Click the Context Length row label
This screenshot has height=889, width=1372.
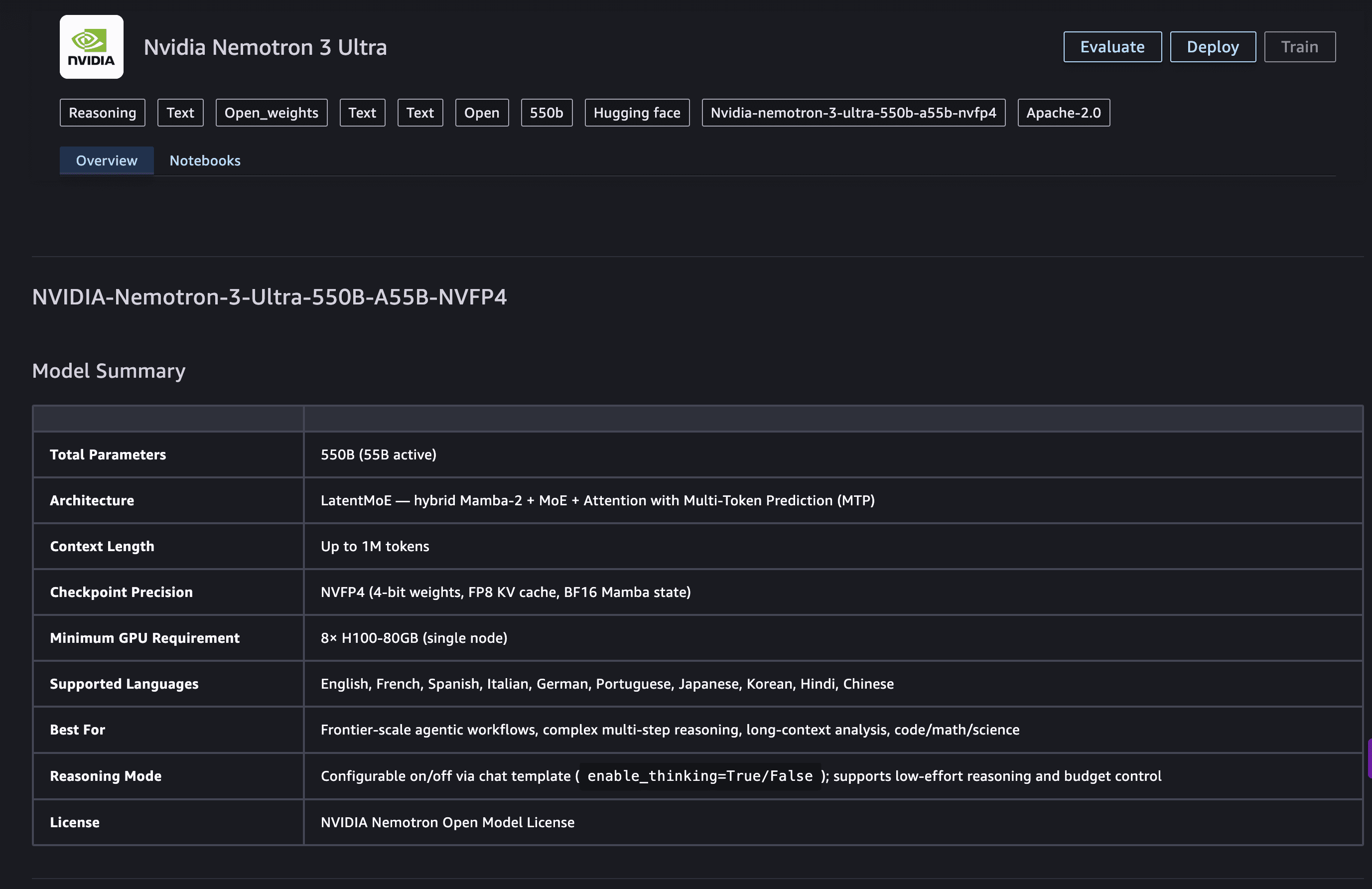(102, 546)
